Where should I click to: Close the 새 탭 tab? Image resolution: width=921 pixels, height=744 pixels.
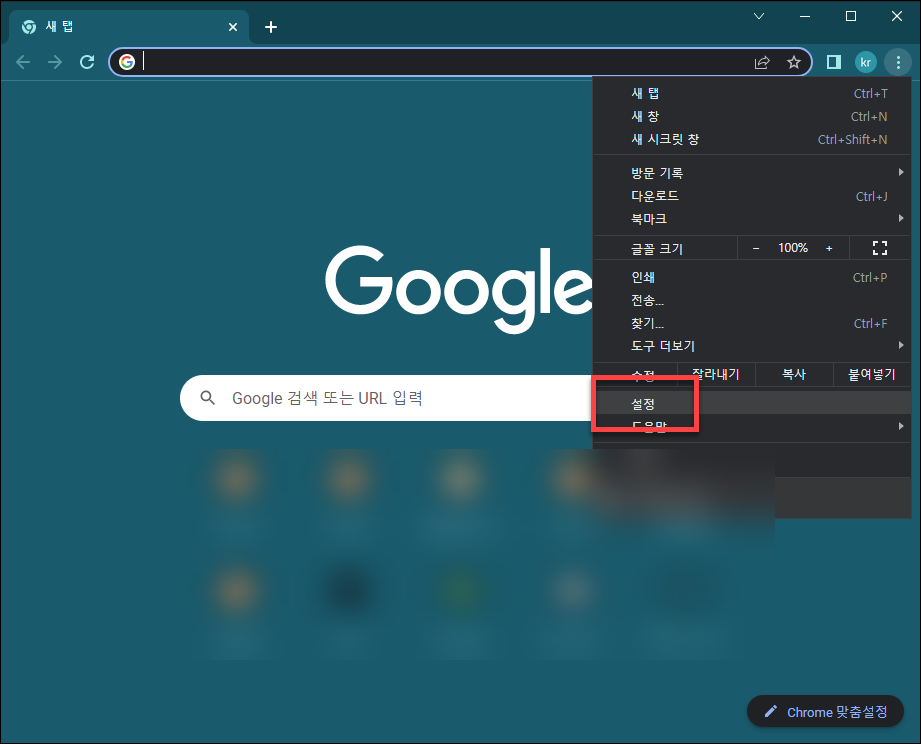(233, 27)
